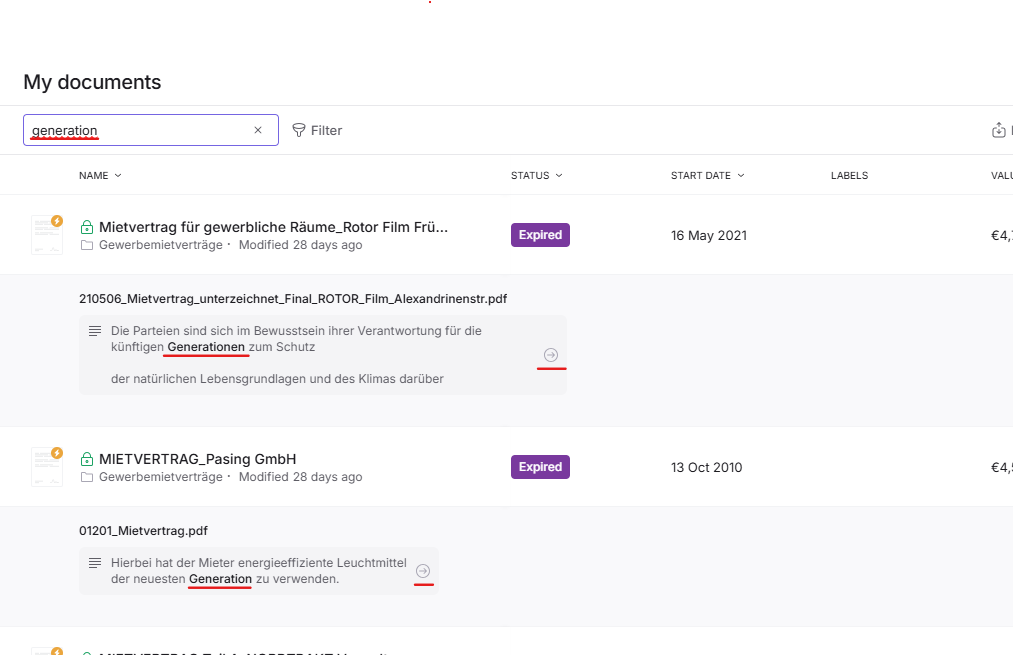Open Gewerbemietverträge folder under Rotor Film contract
This screenshot has width=1013, height=655.
coord(160,245)
